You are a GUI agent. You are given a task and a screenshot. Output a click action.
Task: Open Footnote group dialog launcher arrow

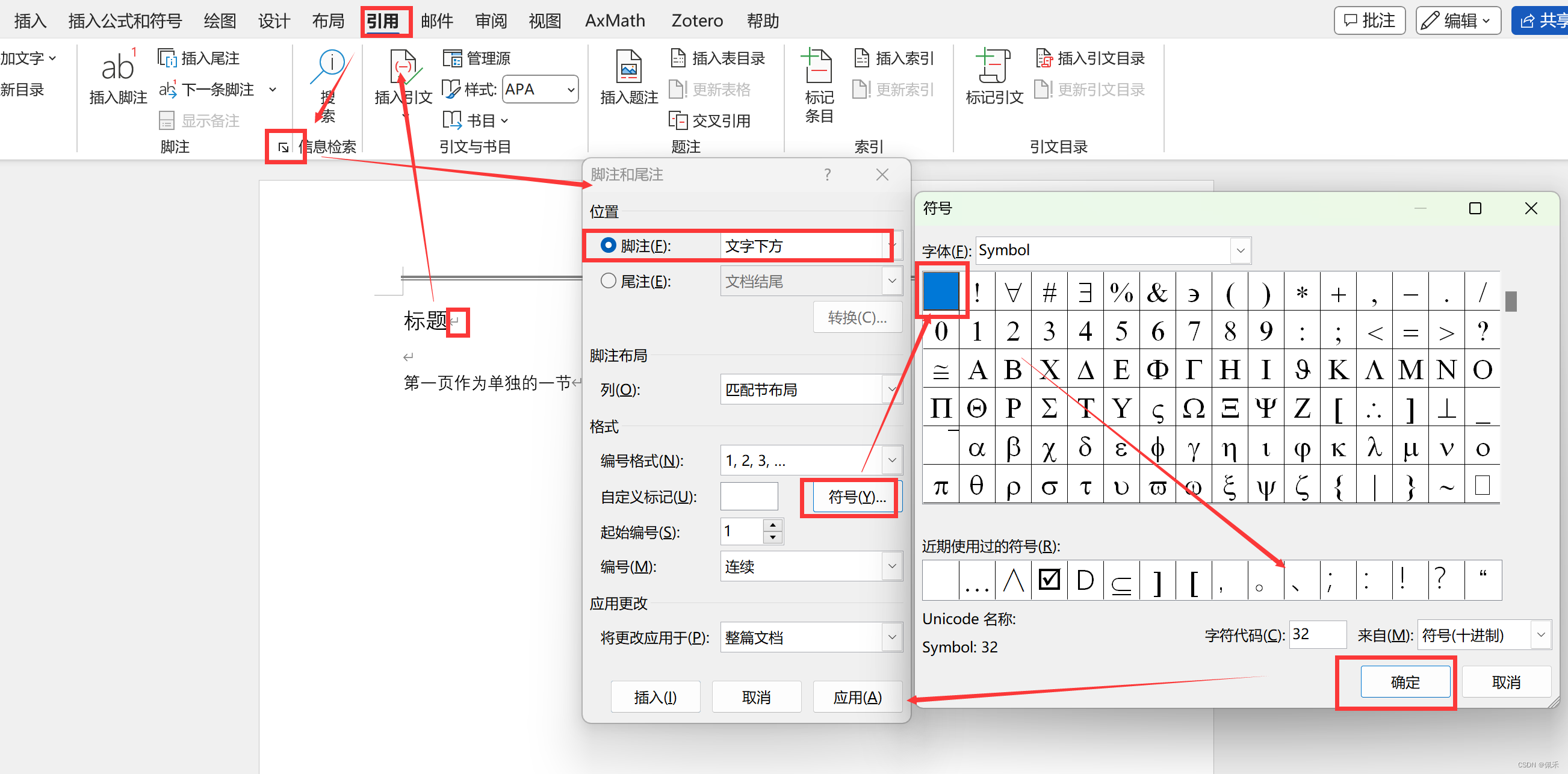pos(284,147)
